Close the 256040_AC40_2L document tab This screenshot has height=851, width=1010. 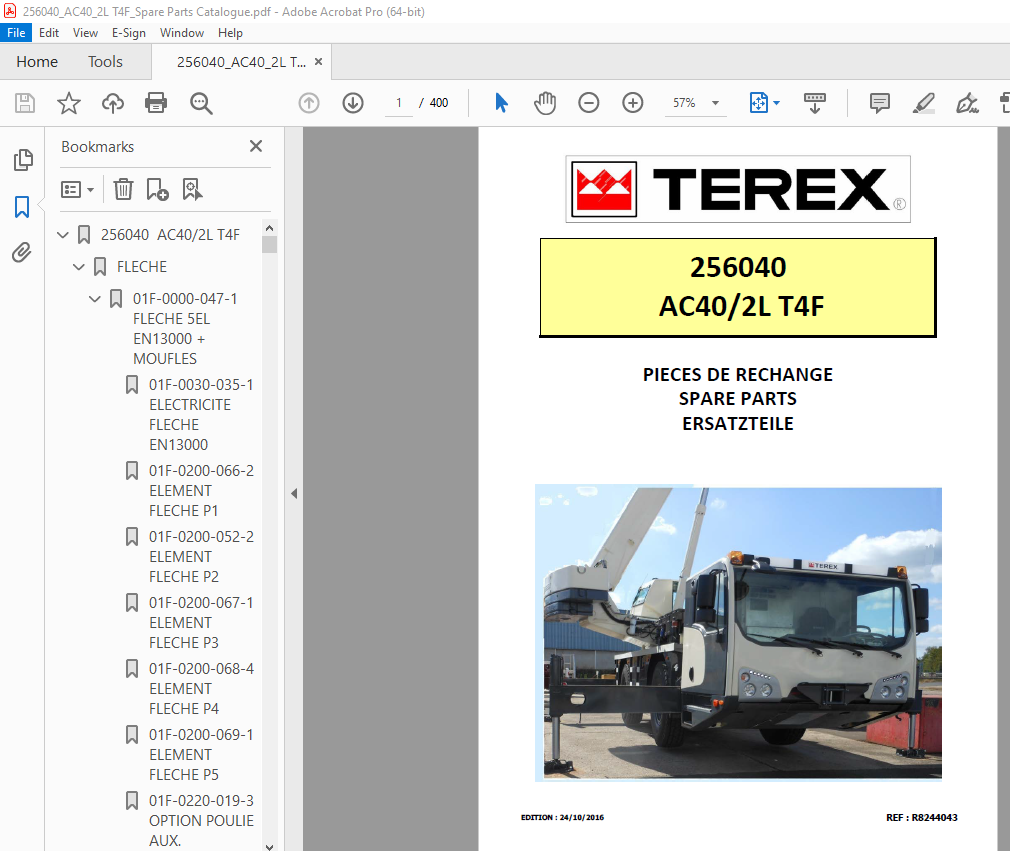(318, 62)
